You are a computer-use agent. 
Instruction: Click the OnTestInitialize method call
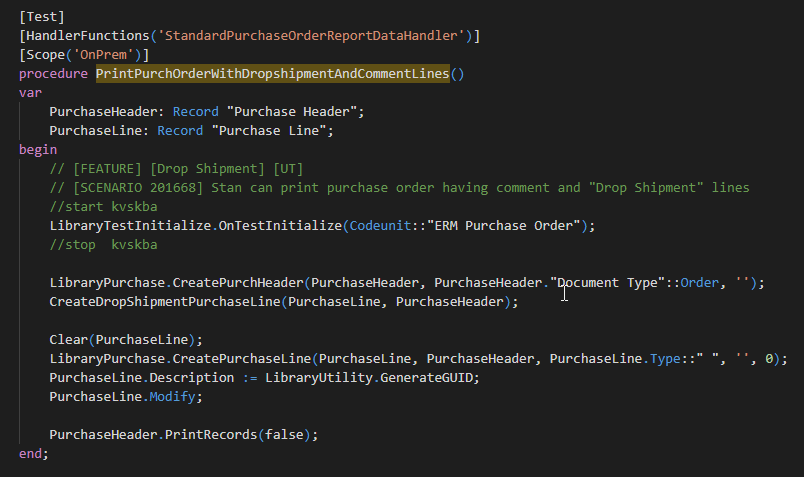click(x=280, y=226)
